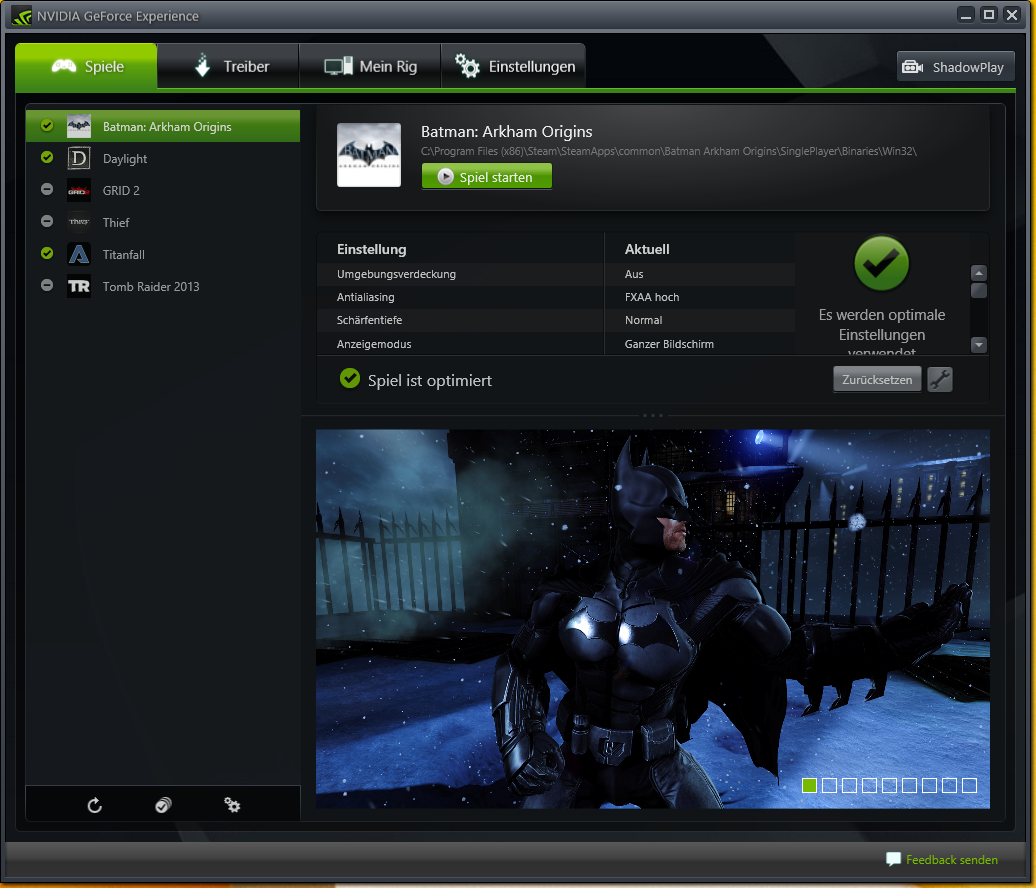The image size is (1036, 888).
Task: Click the Batman cover art thumbnail
Action: tap(369, 155)
